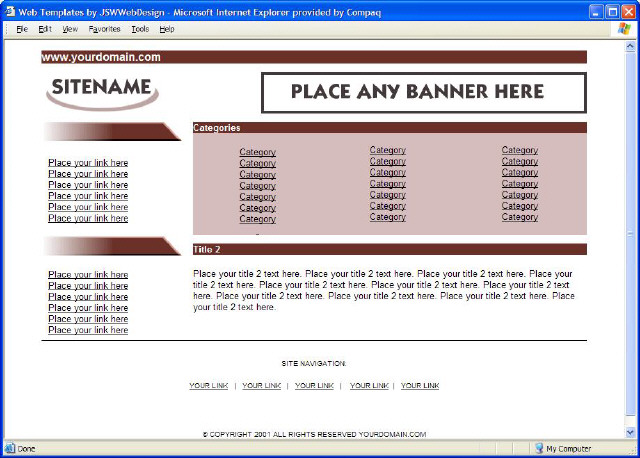Maximize the Internet Explorer window
This screenshot has height=458, width=640.
610,10
